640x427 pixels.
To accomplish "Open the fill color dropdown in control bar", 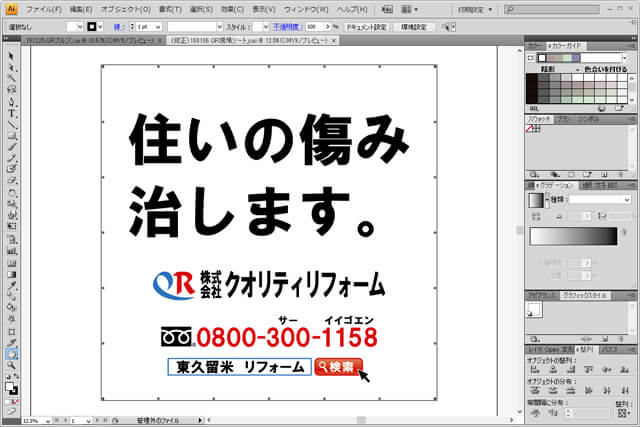I will (x=80, y=27).
